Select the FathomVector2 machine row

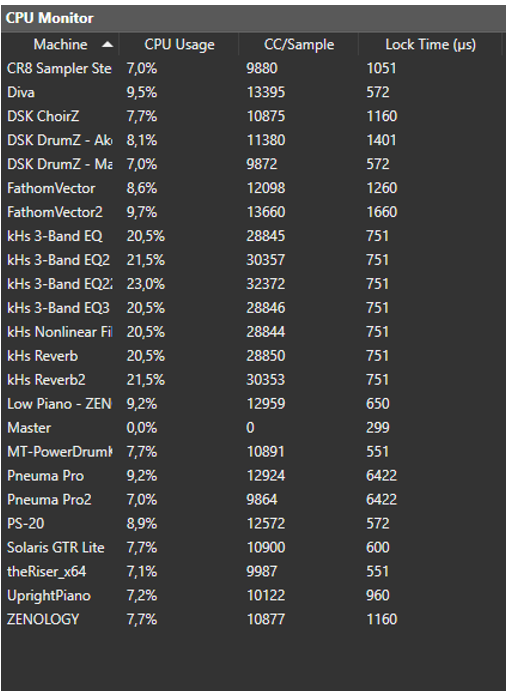click(254, 212)
